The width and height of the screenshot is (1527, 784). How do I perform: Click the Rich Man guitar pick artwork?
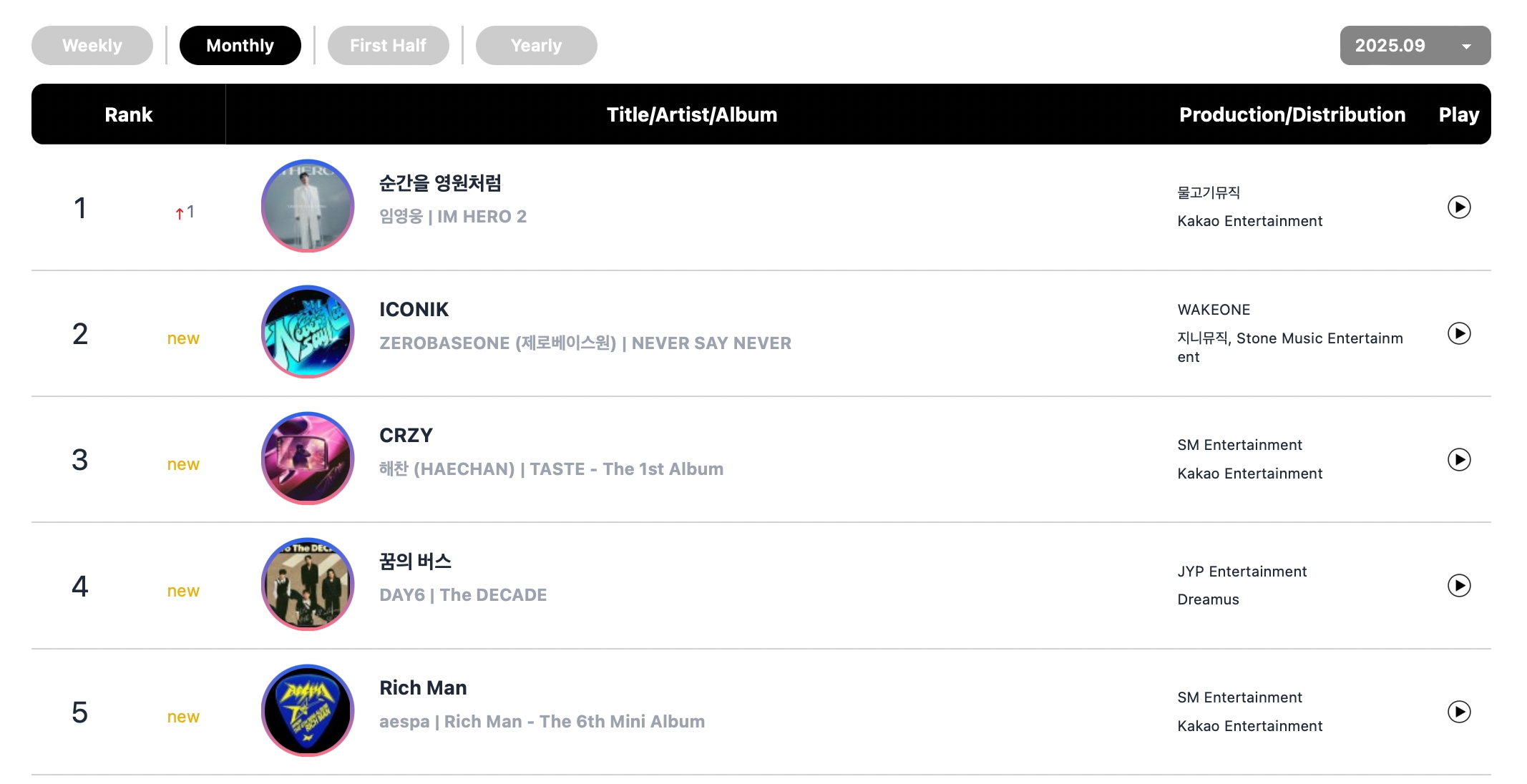click(x=308, y=710)
